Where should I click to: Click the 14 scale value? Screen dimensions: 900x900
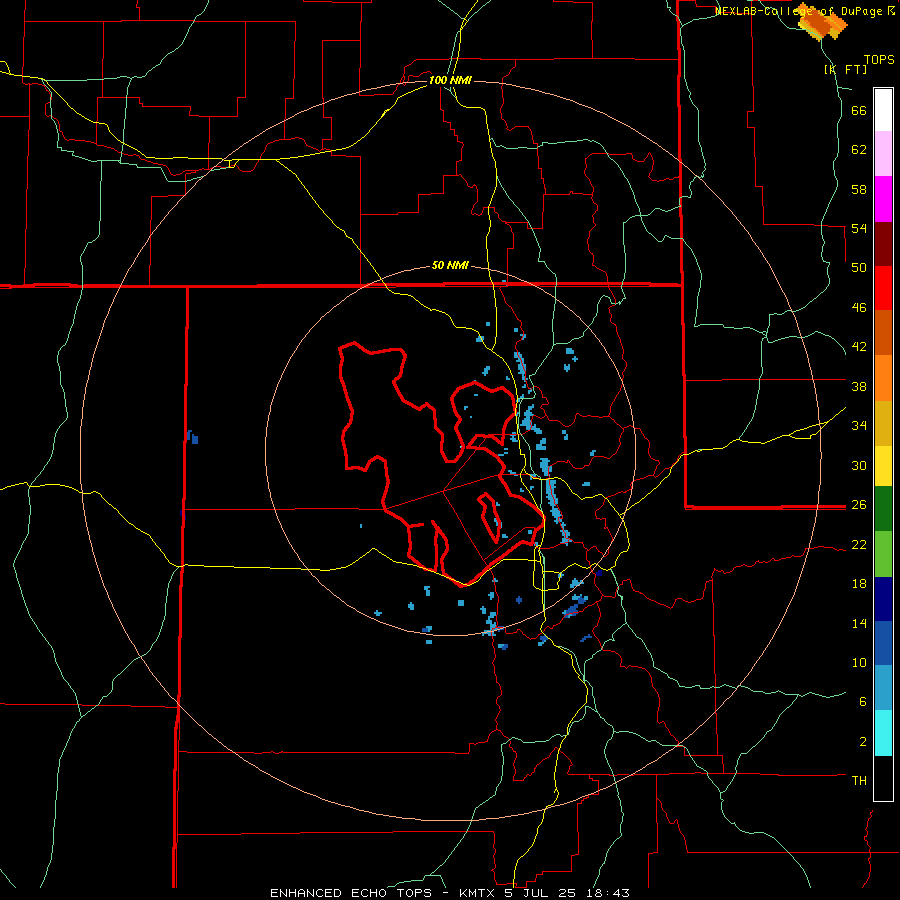point(859,623)
